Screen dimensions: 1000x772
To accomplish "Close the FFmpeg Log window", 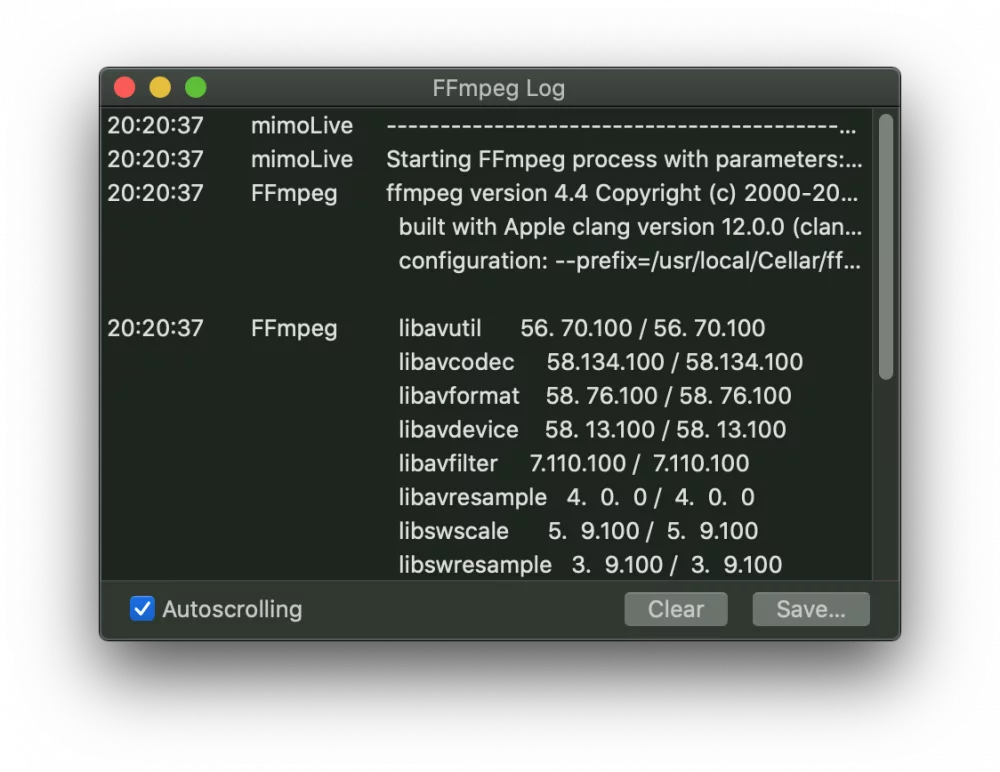I will (124, 87).
